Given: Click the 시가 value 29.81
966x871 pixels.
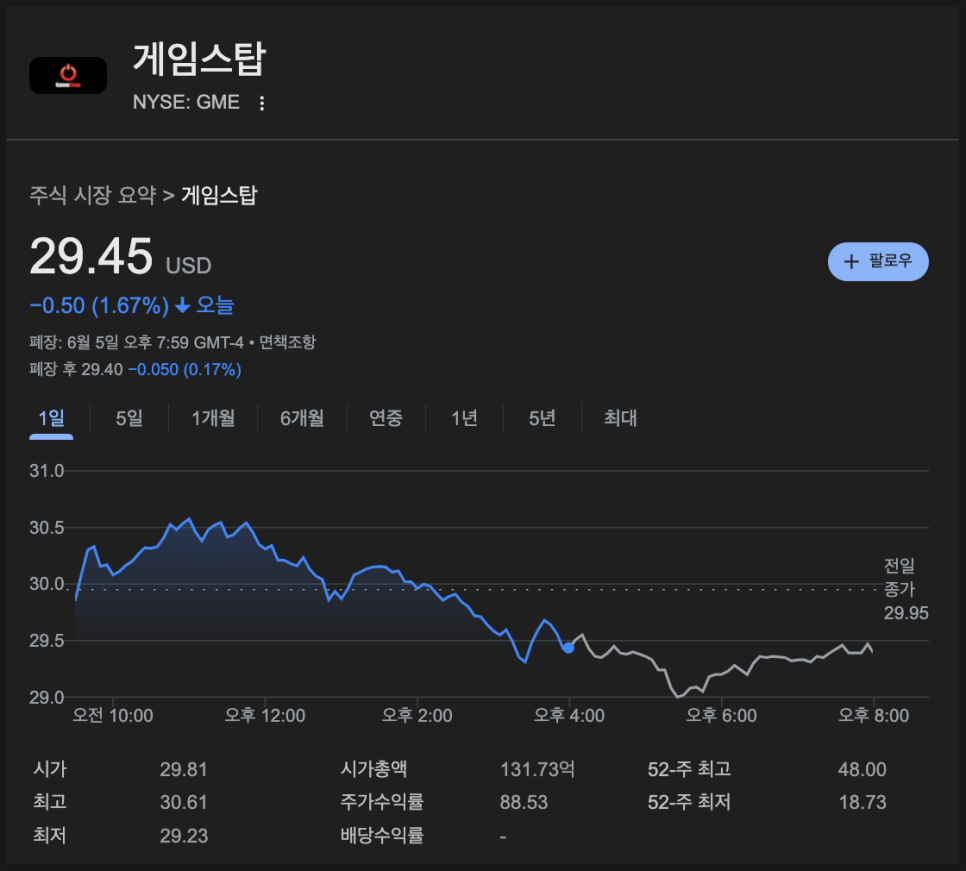Looking at the screenshot, I should point(184,769).
